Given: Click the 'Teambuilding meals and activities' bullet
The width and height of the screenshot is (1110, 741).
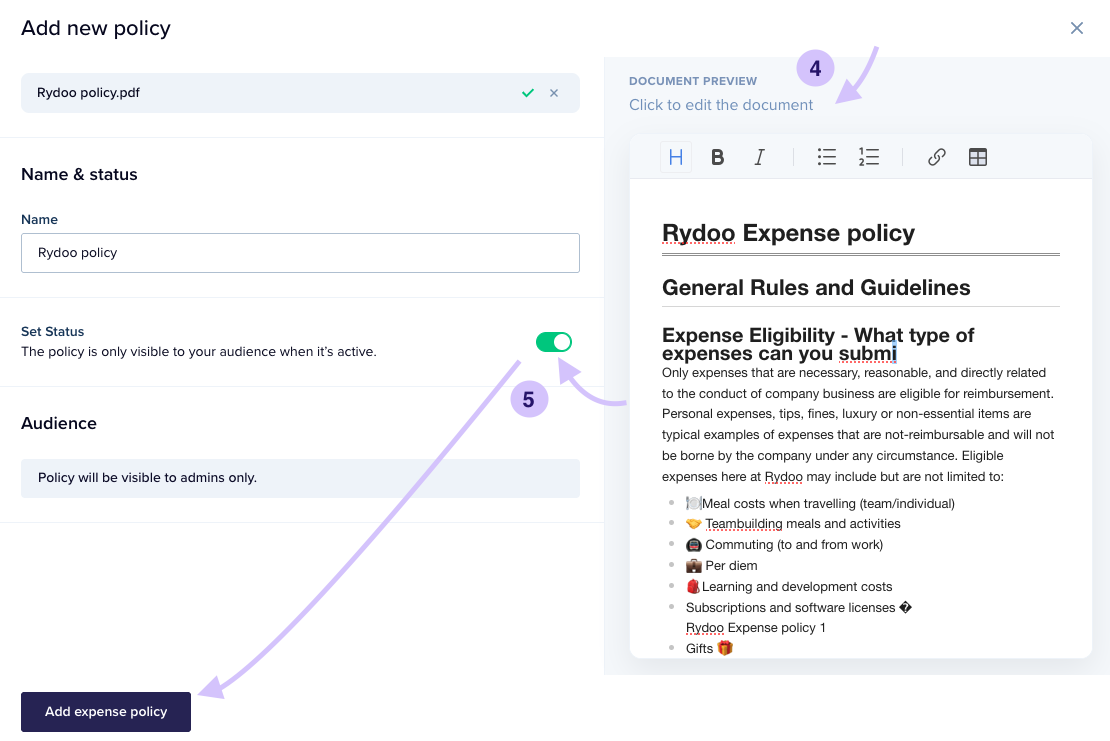Looking at the screenshot, I should [x=793, y=524].
